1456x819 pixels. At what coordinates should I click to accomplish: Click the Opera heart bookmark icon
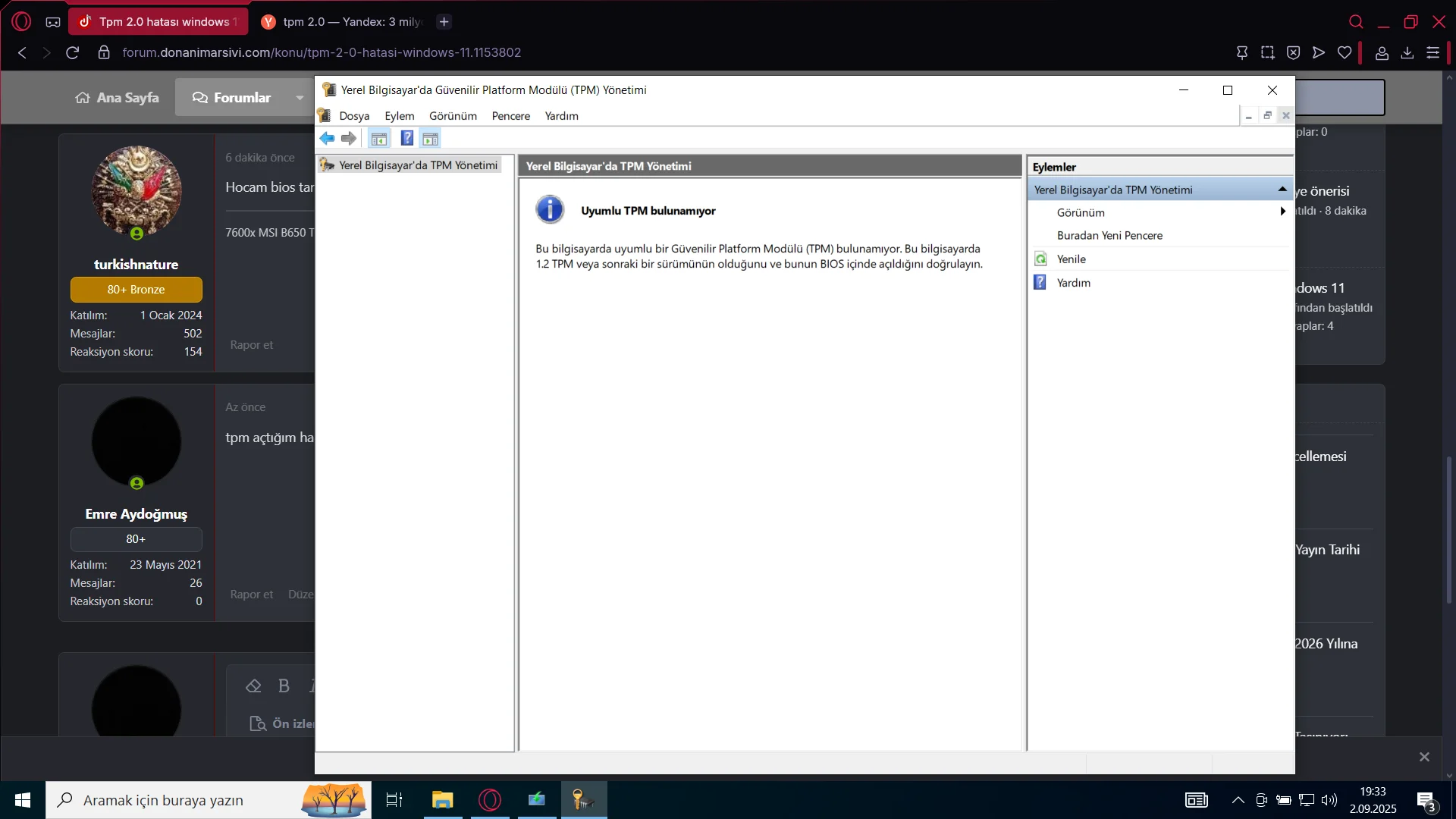[x=1345, y=52]
